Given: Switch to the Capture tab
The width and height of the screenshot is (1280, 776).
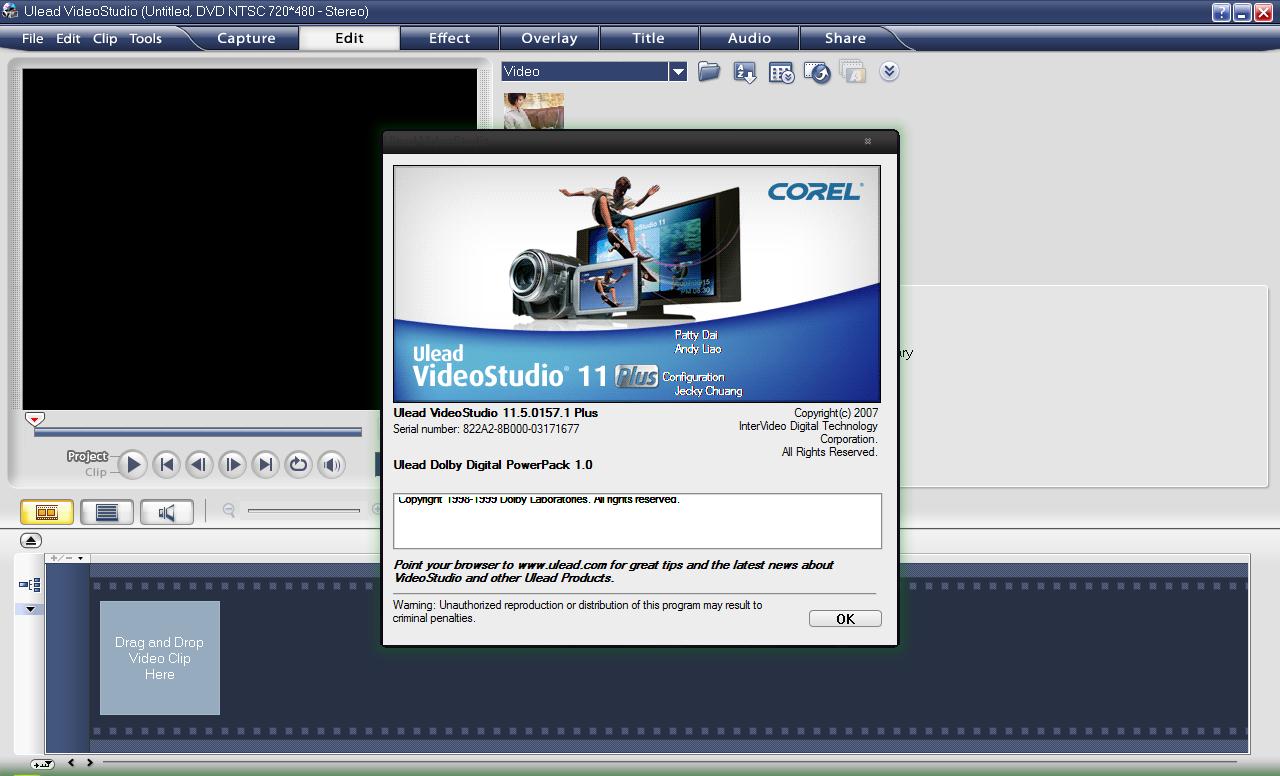Looking at the screenshot, I should pos(246,38).
